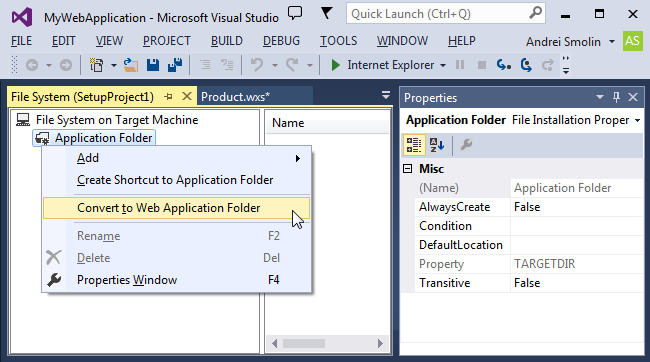The image size is (650, 362).
Task: Open the VIEW menu
Action: pos(109,41)
